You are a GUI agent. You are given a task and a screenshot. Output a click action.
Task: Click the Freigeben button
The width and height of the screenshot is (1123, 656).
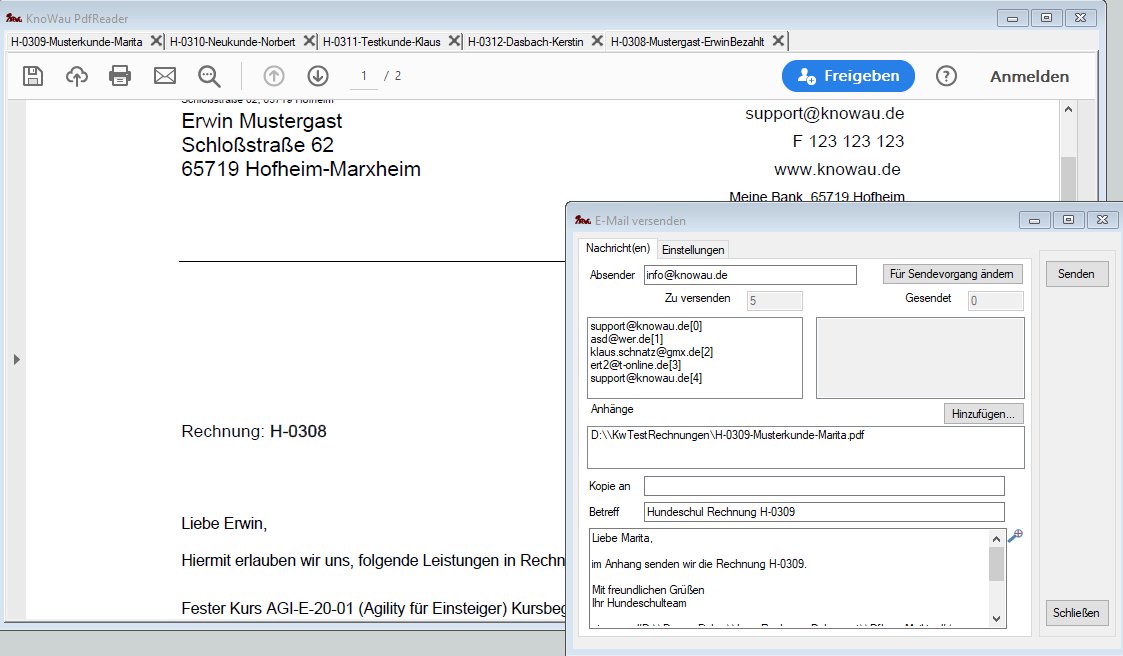848,76
